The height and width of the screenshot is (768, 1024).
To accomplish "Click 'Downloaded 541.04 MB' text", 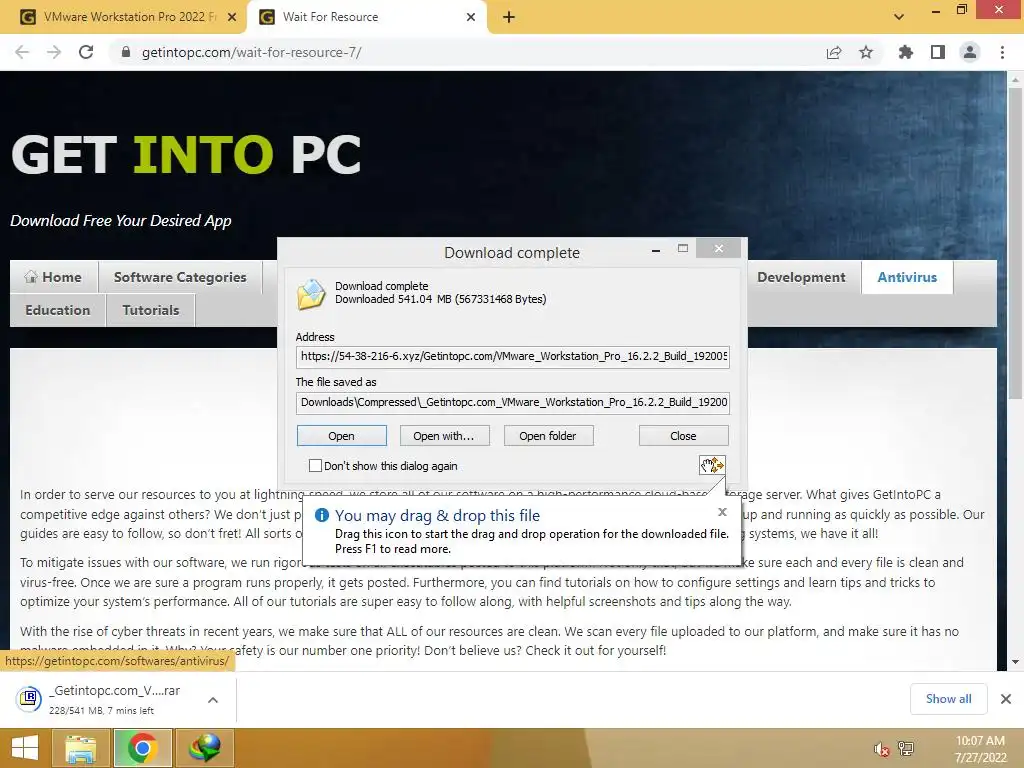I will pyautogui.click(x=441, y=299).
